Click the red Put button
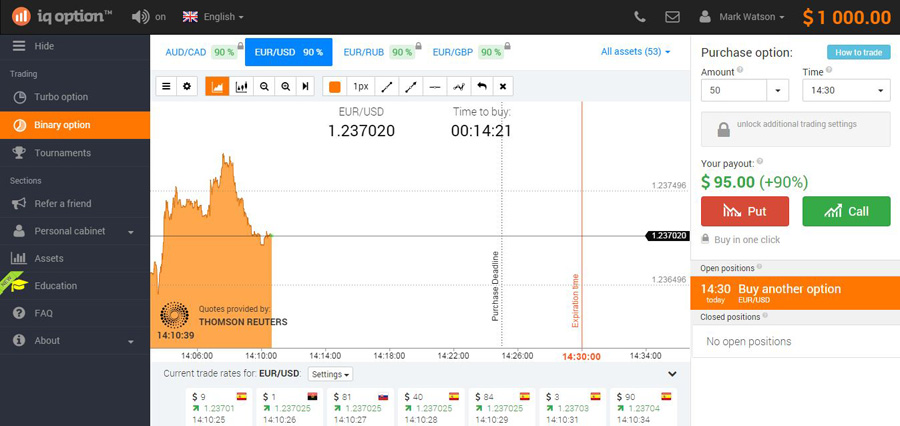 [745, 211]
